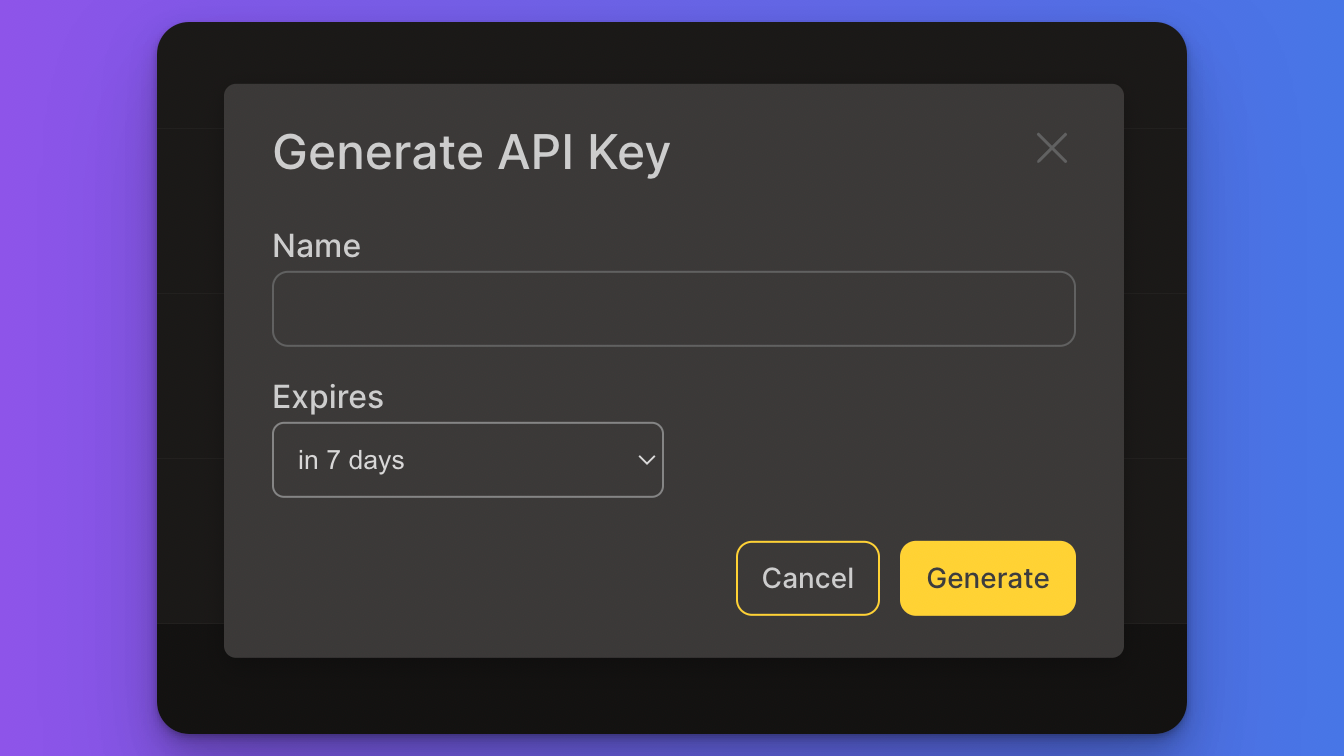Focus the empty text box under Name

(x=674, y=308)
